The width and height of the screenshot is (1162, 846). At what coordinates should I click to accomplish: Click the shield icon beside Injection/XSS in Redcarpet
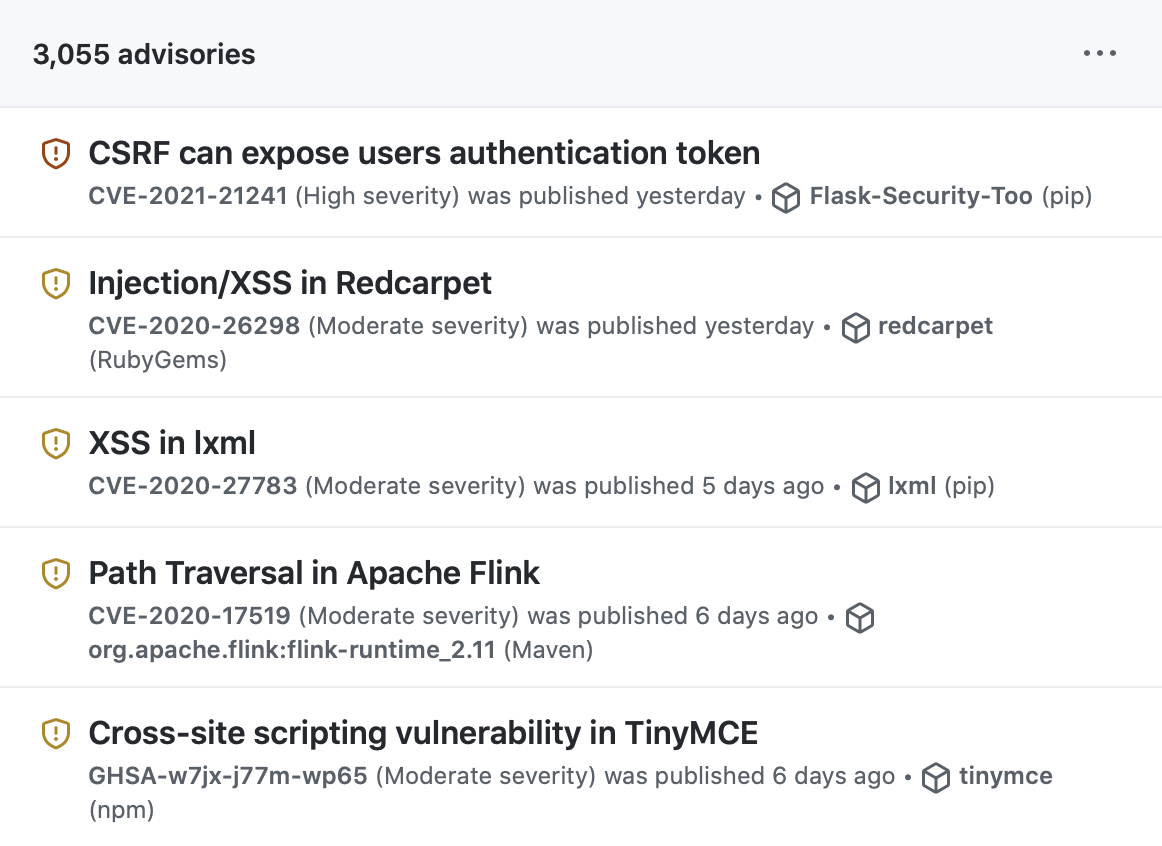pos(55,284)
